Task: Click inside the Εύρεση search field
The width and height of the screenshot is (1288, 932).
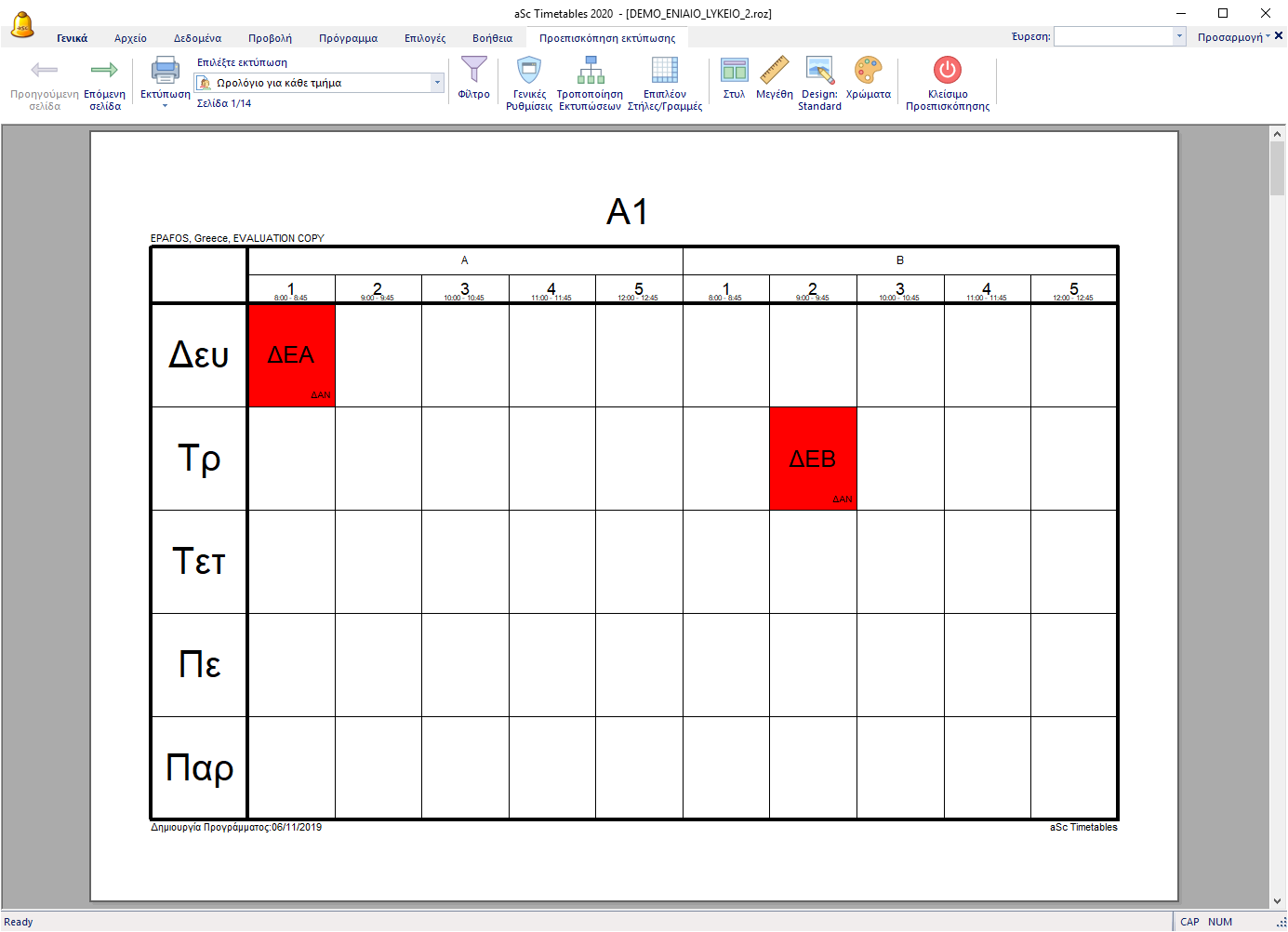Action: tap(1113, 36)
